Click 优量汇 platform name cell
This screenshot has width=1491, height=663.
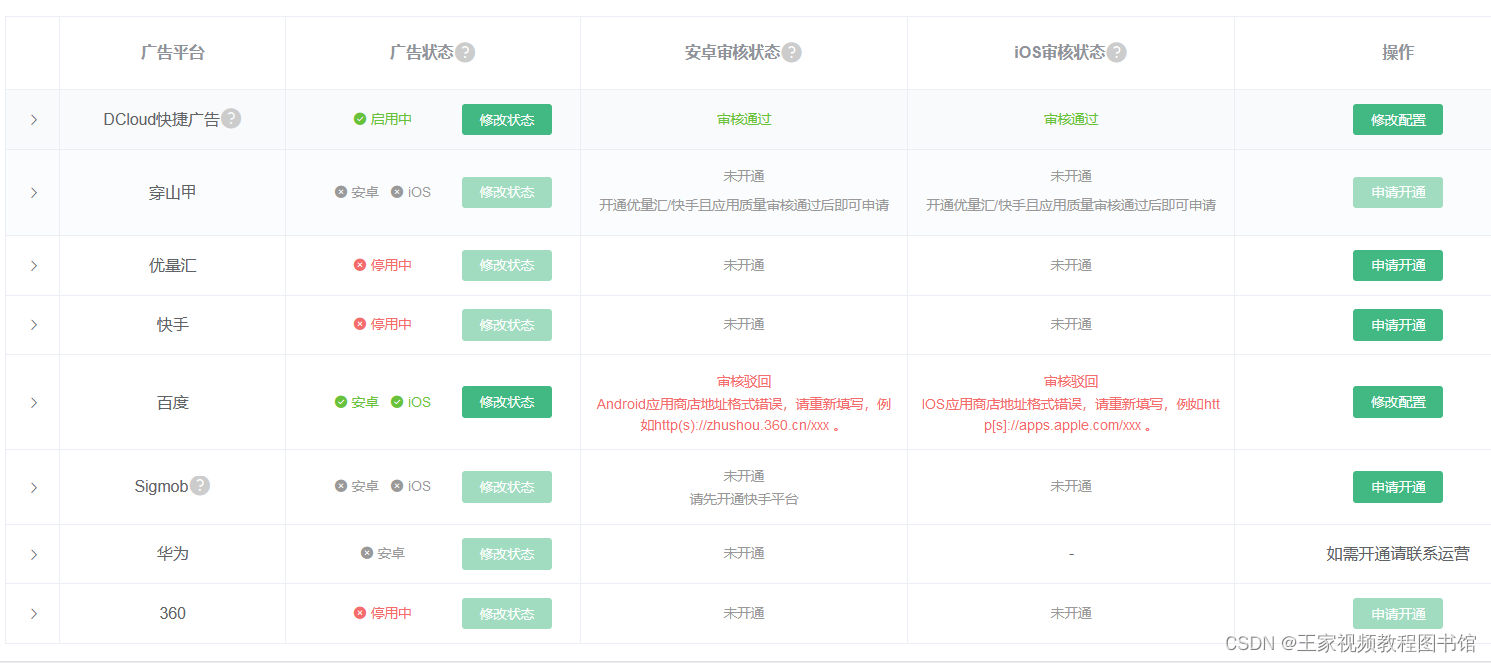[x=172, y=266]
